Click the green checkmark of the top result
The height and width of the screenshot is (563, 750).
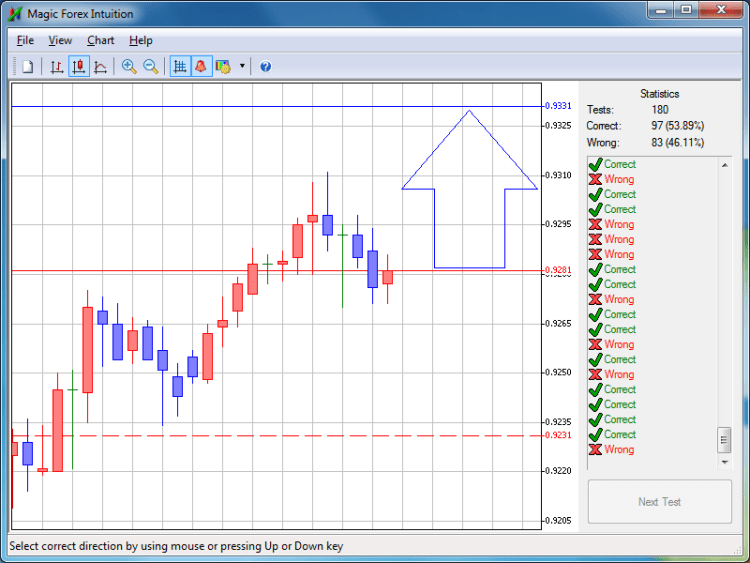[596, 165]
